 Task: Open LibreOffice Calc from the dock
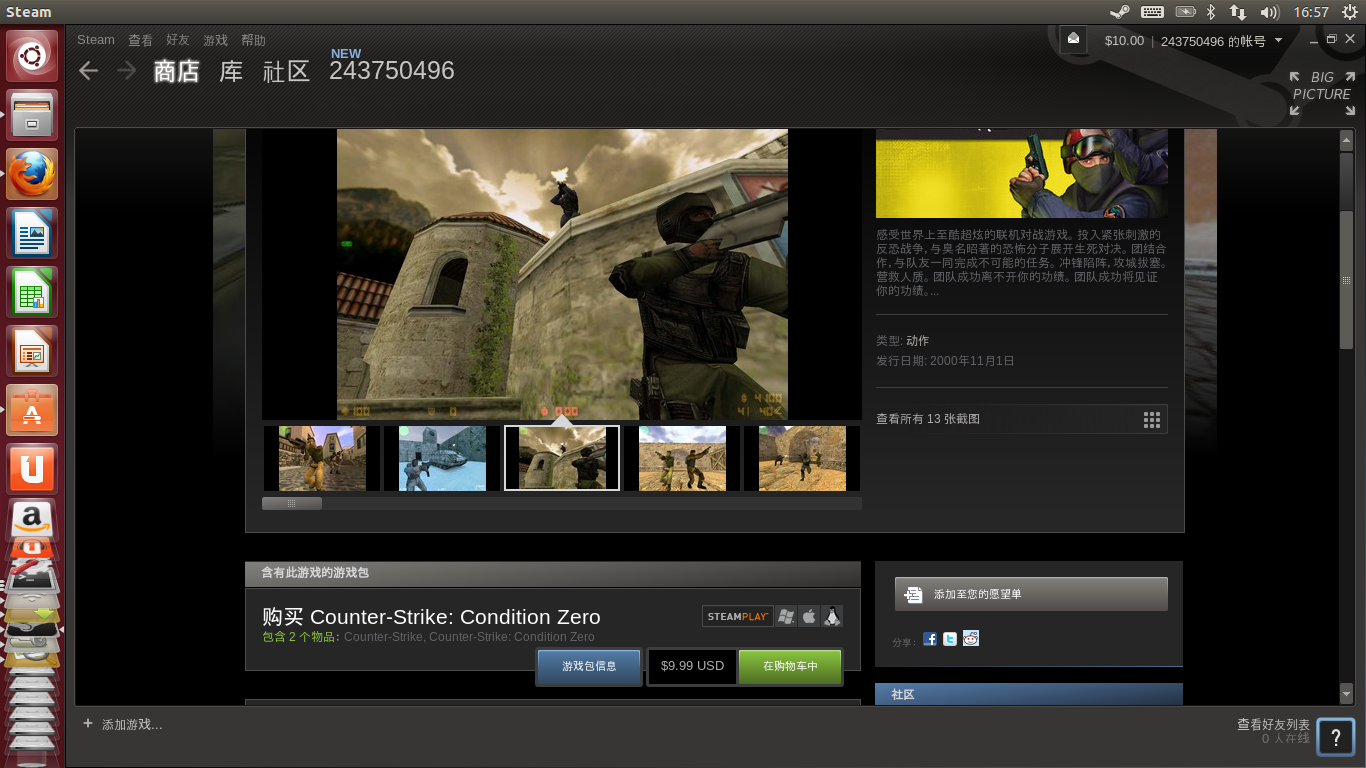click(32, 292)
